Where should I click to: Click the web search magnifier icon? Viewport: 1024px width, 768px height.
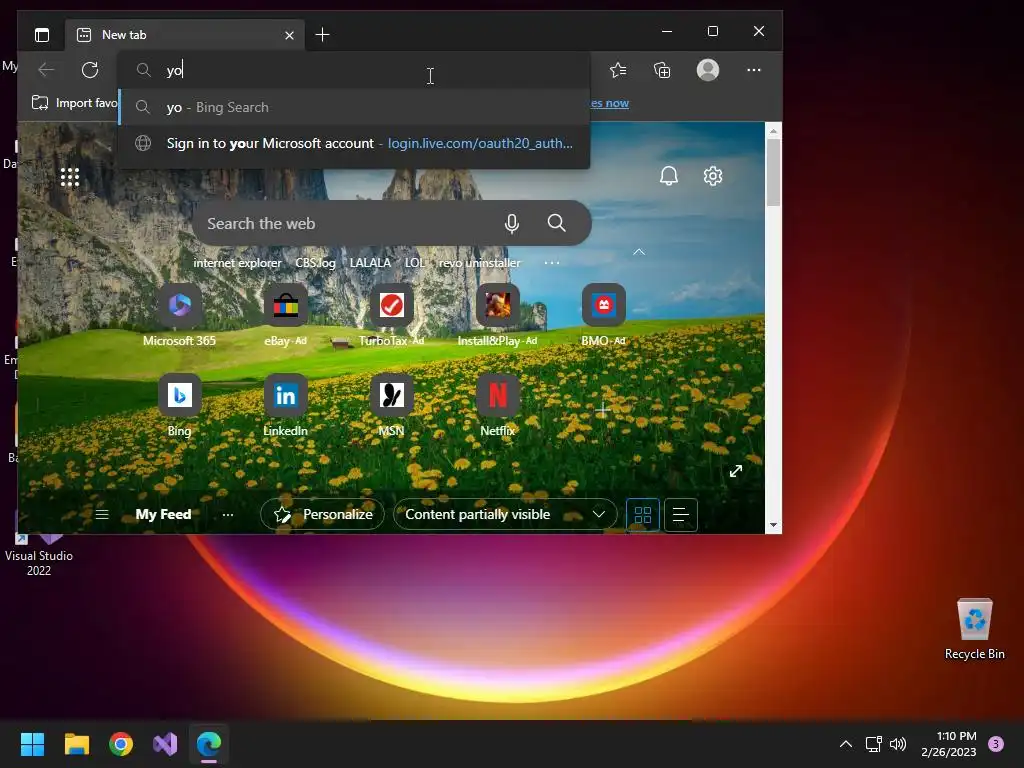556,223
